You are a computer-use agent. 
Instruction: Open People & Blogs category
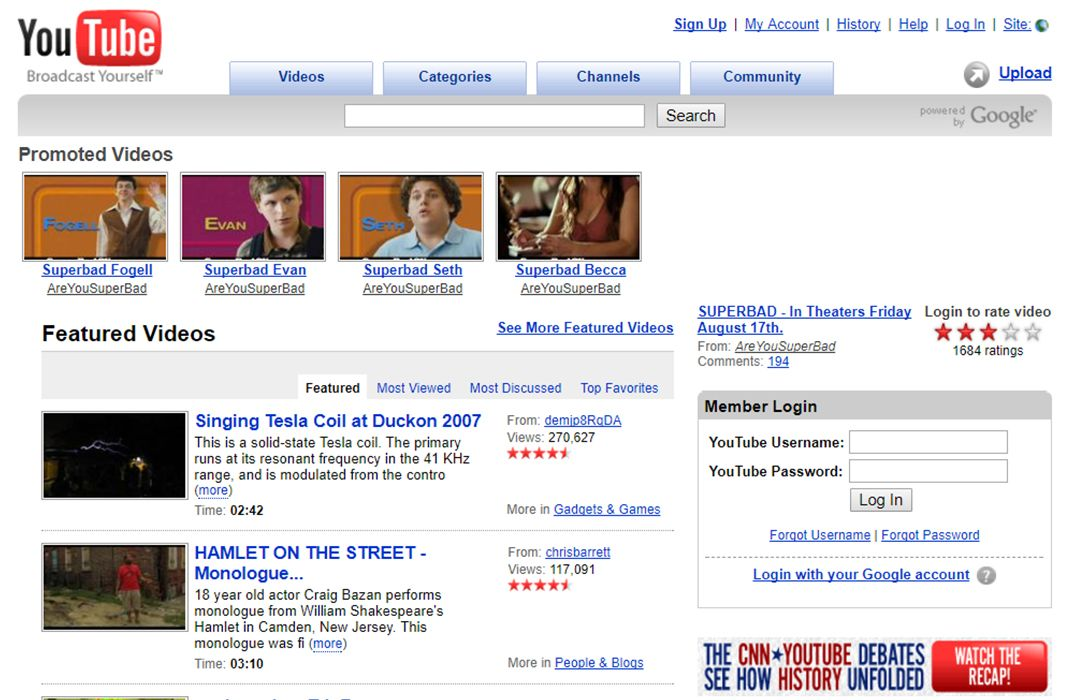tap(598, 662)
